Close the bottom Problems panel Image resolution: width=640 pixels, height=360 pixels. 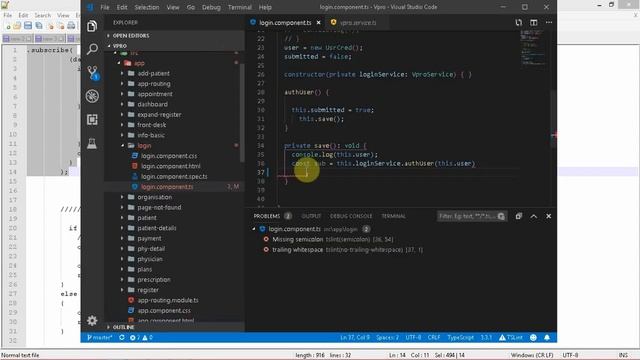point(549,216)
